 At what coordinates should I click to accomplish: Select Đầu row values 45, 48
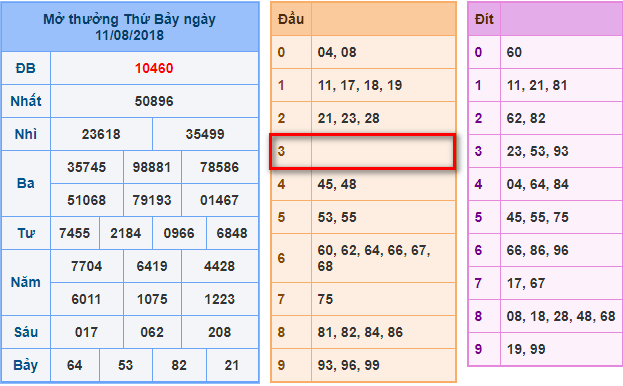coord(337,184)
